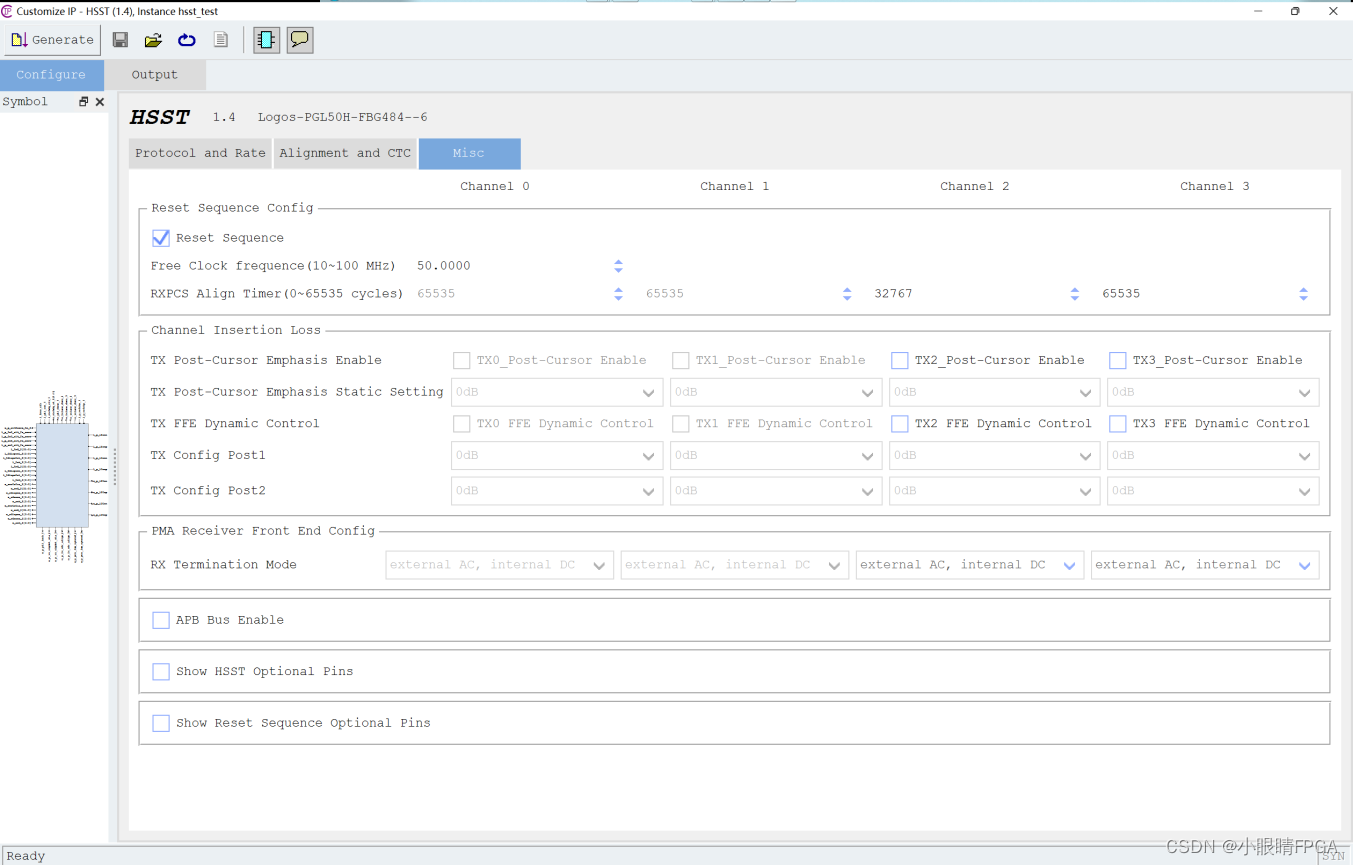Image resolution: width=1353 pixels, height=865 pixels.
Task: Click the HSST title heading
Action: click(x=160, y=117)
